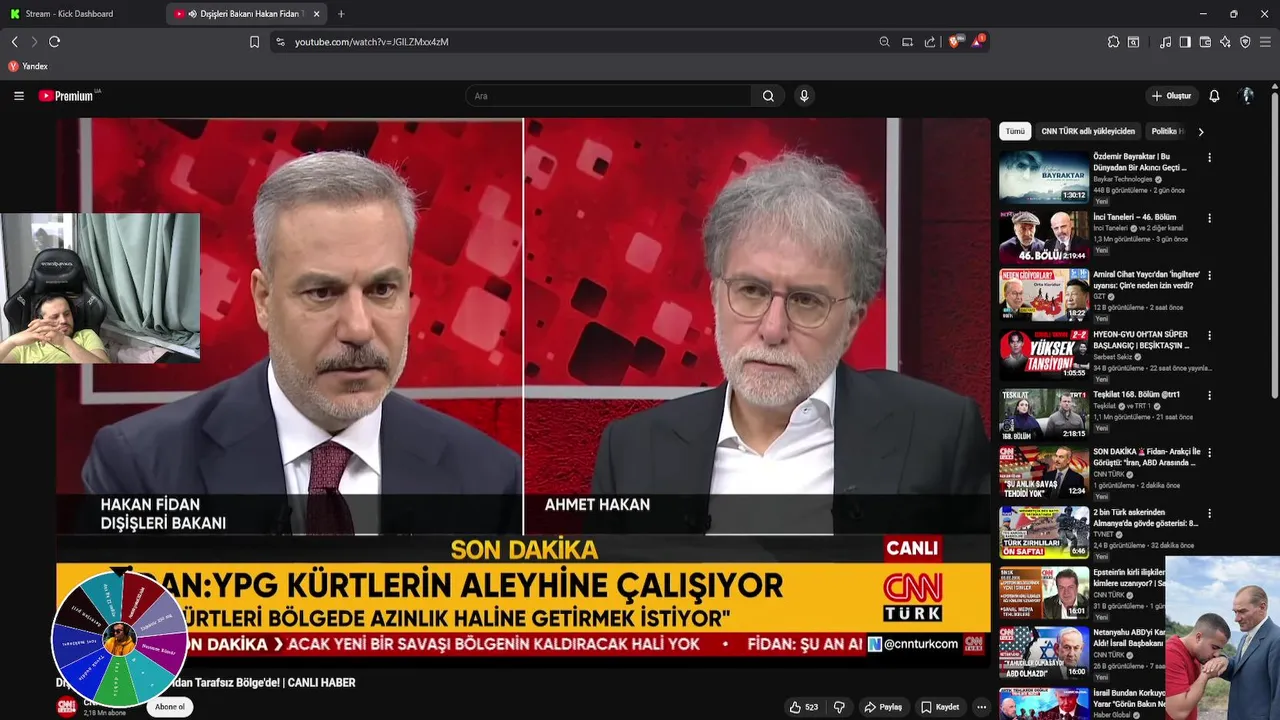Click the audio playing speaker on tab
This screenshot has width=1280, height=720.
(x=192, y=14)
